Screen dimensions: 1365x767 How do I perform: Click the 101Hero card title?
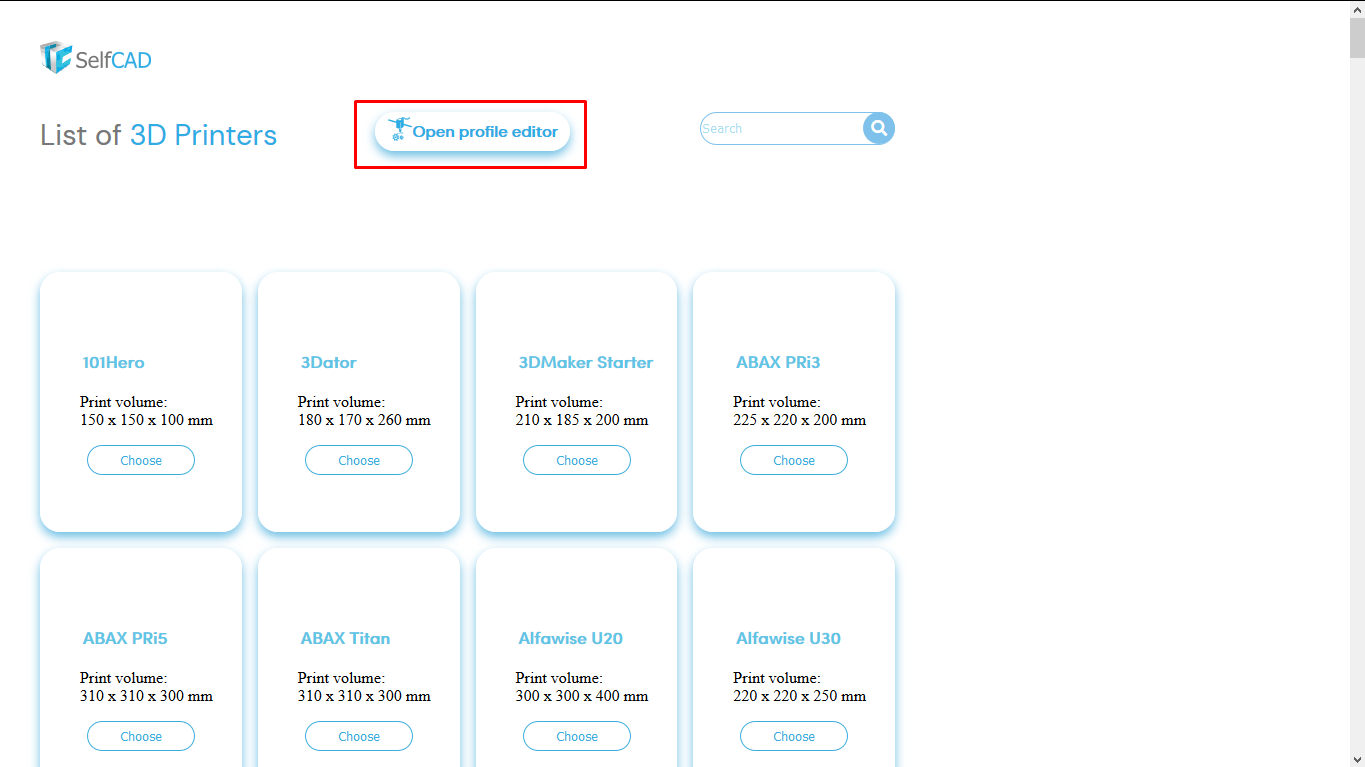tap(113, 362)
